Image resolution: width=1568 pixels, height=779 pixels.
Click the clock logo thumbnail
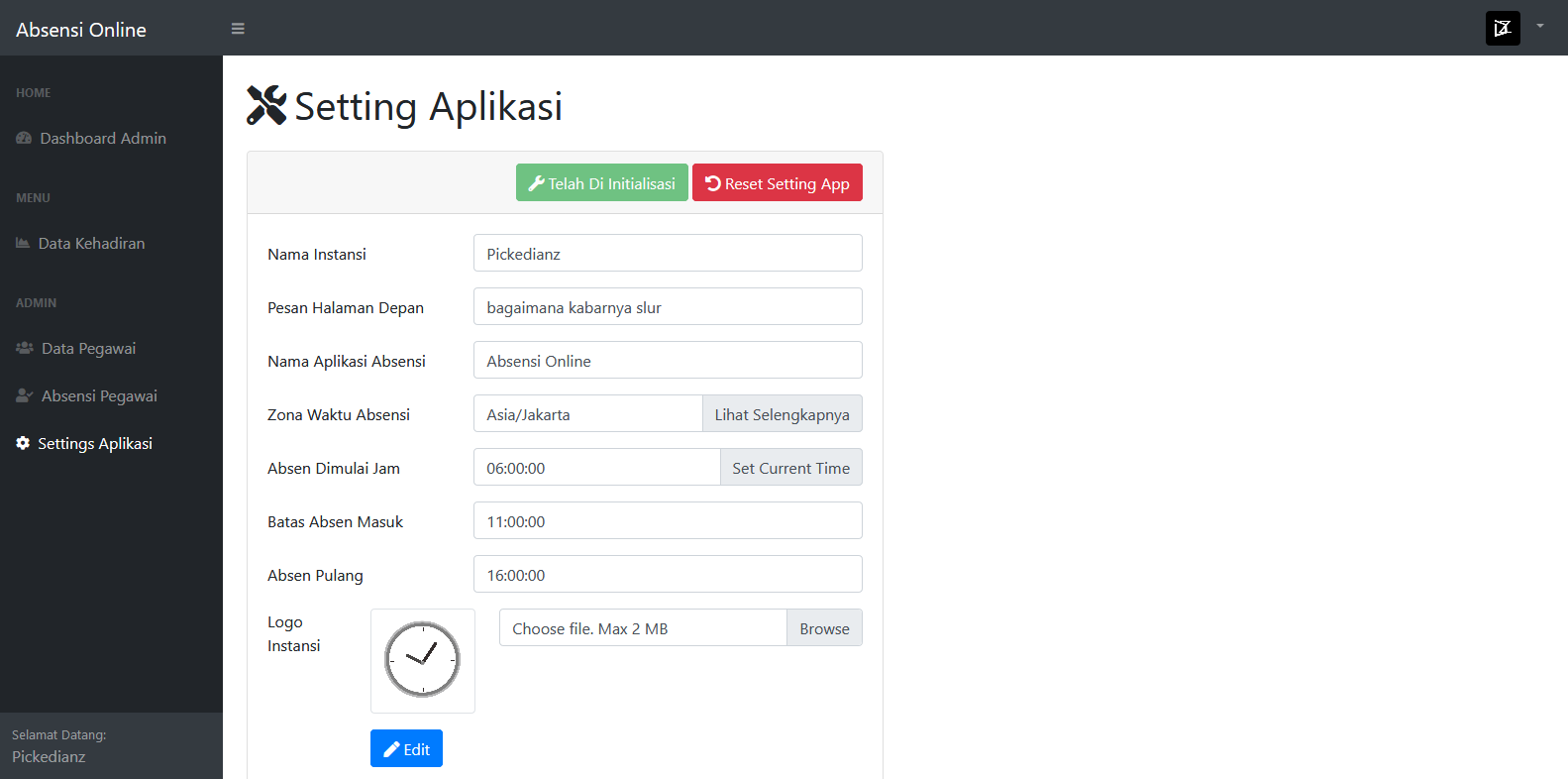click(423, 660)
